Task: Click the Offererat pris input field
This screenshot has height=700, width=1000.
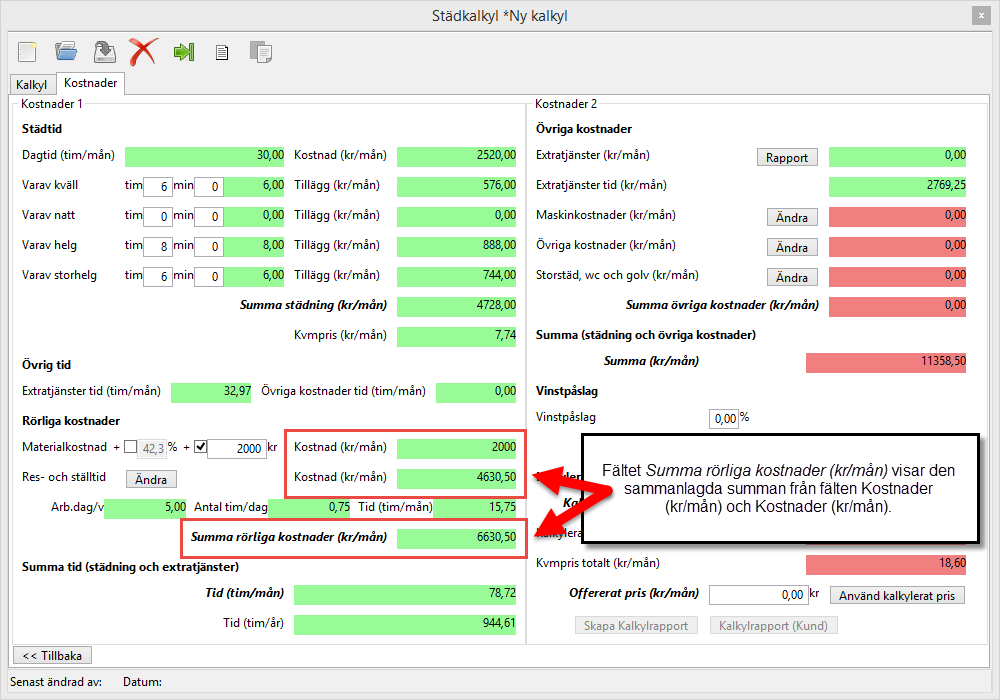Action: click(758, 595)
